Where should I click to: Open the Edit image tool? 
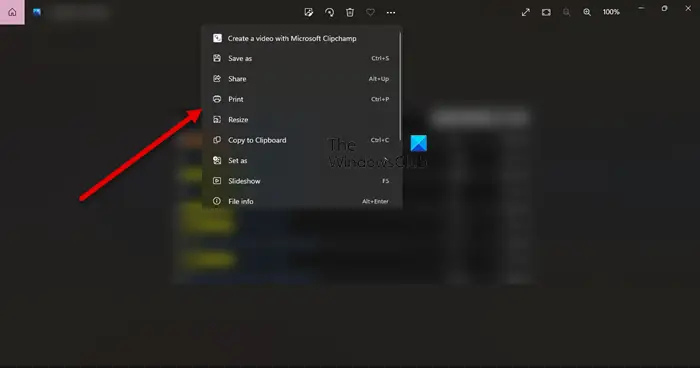click(x=308, y=12)
